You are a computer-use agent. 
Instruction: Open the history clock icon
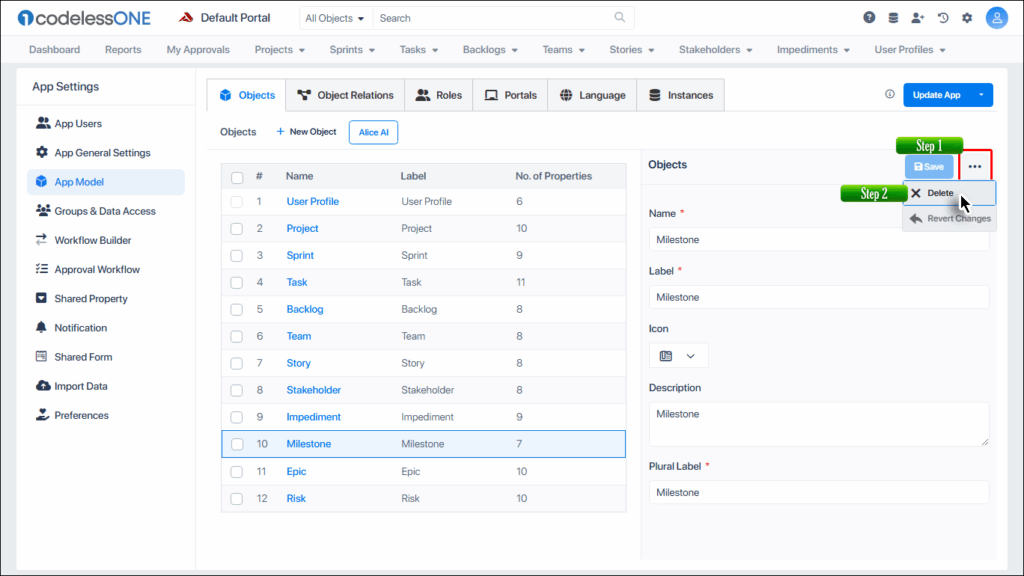point(942,18)
